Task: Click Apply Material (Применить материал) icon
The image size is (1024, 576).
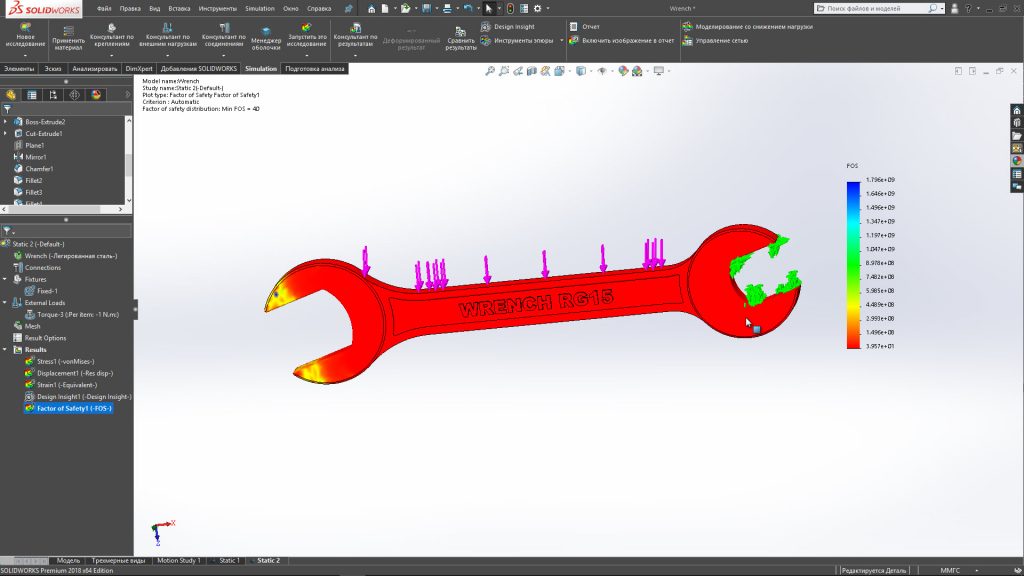Action: point(68,30)
